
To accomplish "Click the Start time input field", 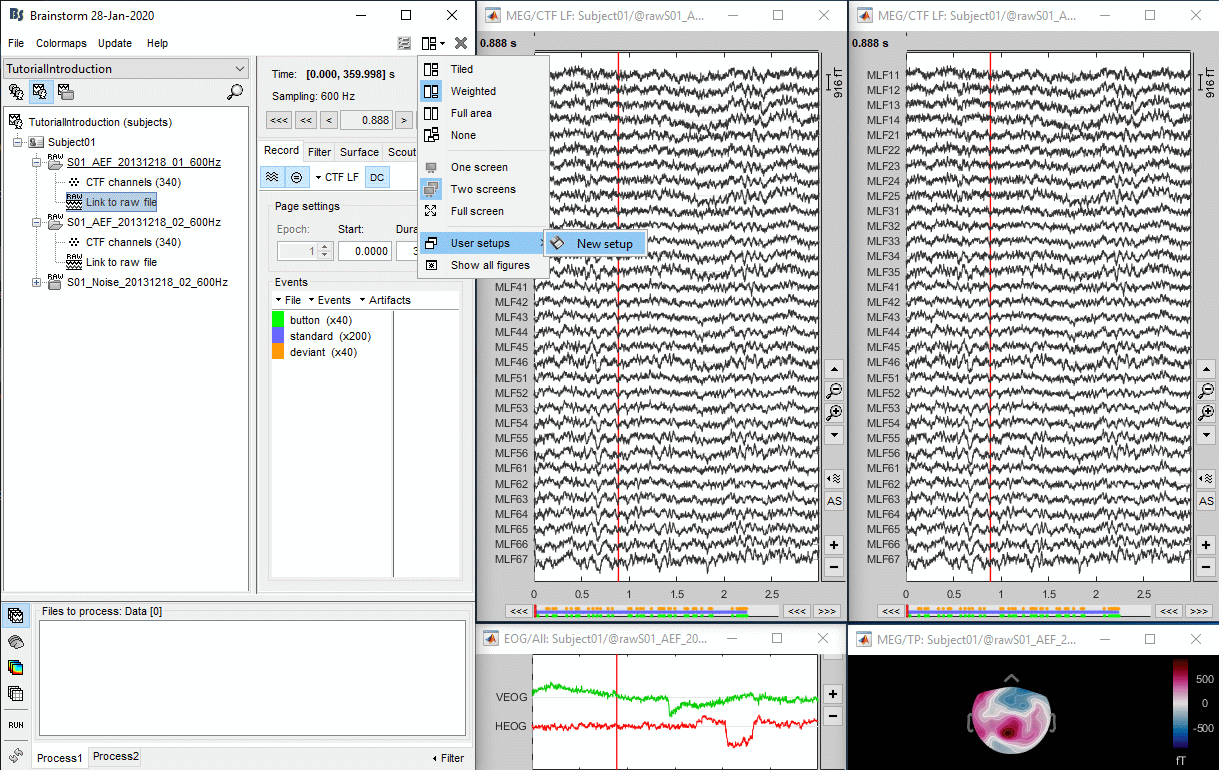I will pyautogui.click(x=364, y=252).
